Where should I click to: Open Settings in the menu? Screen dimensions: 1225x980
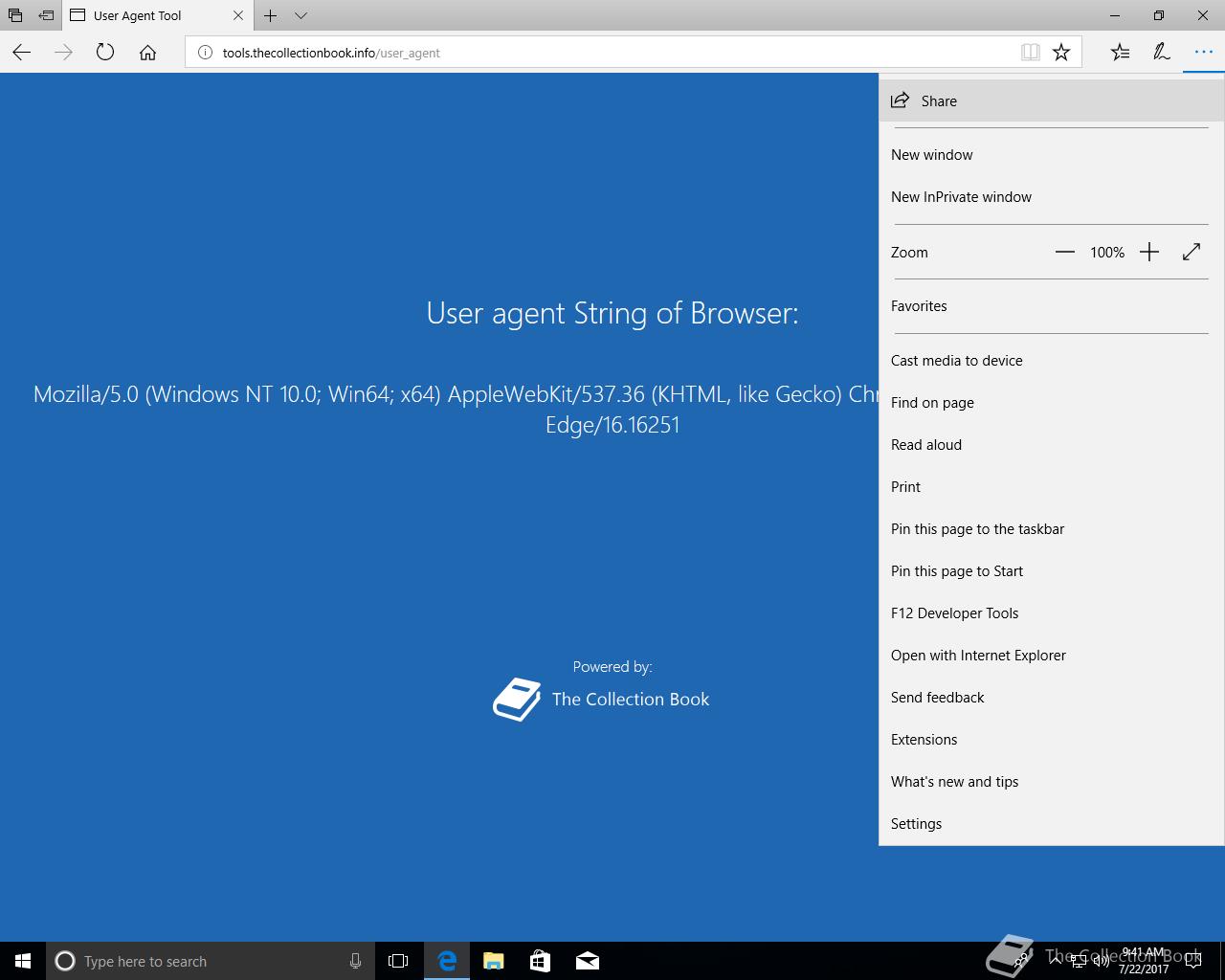[1051, 823]
